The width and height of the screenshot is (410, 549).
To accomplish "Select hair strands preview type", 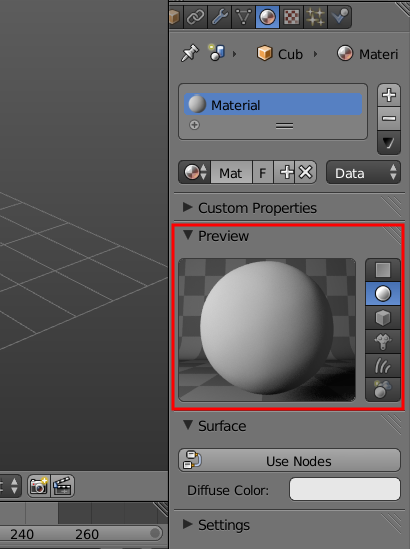I will [x=383, y=366].
